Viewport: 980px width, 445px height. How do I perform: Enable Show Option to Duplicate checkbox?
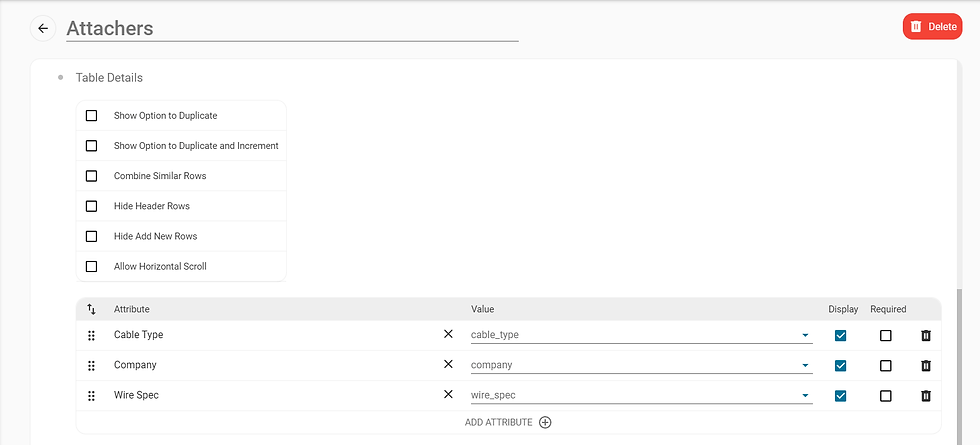(91, 116)
